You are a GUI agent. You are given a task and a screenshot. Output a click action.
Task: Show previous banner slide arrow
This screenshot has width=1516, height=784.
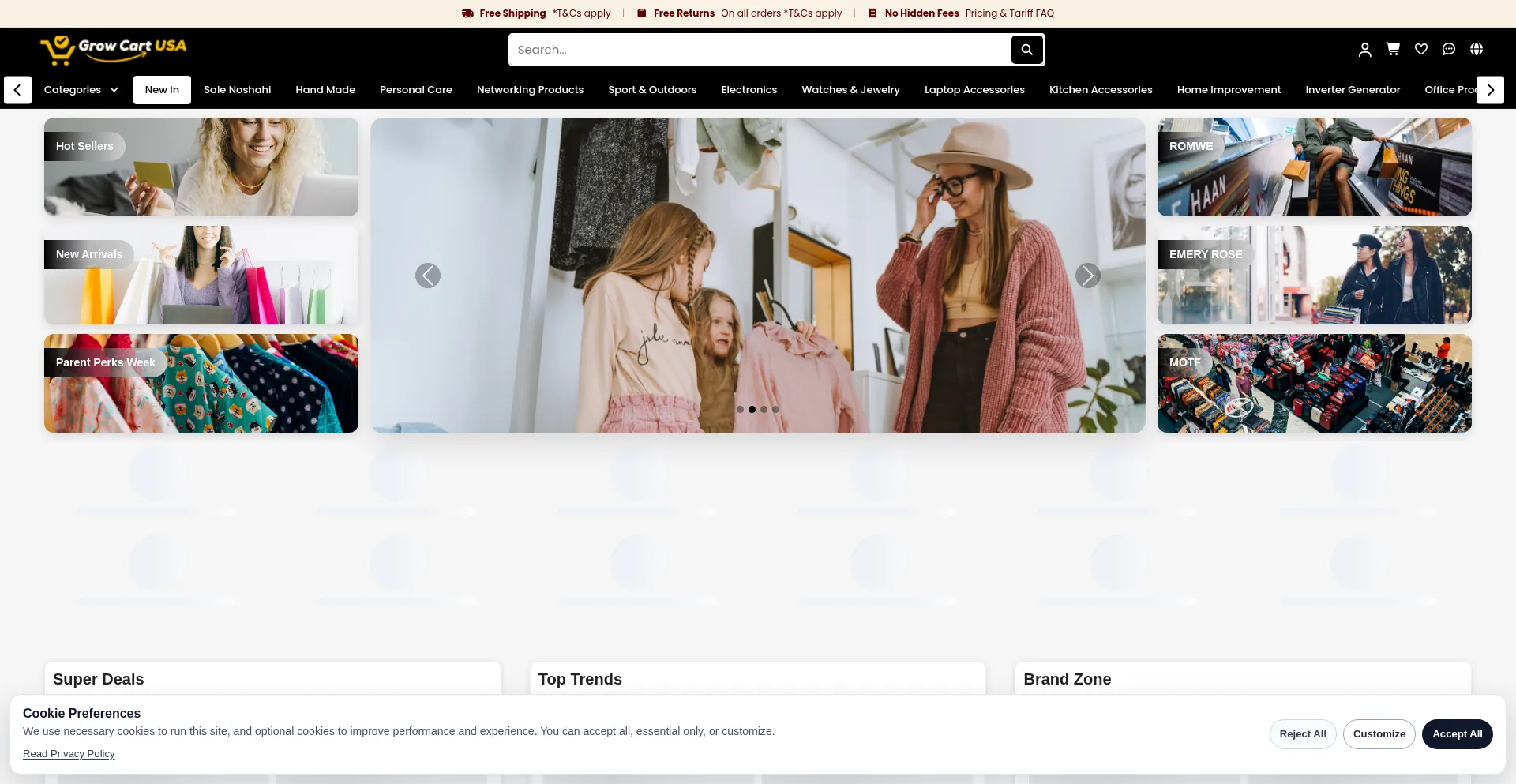pos(428,276)
